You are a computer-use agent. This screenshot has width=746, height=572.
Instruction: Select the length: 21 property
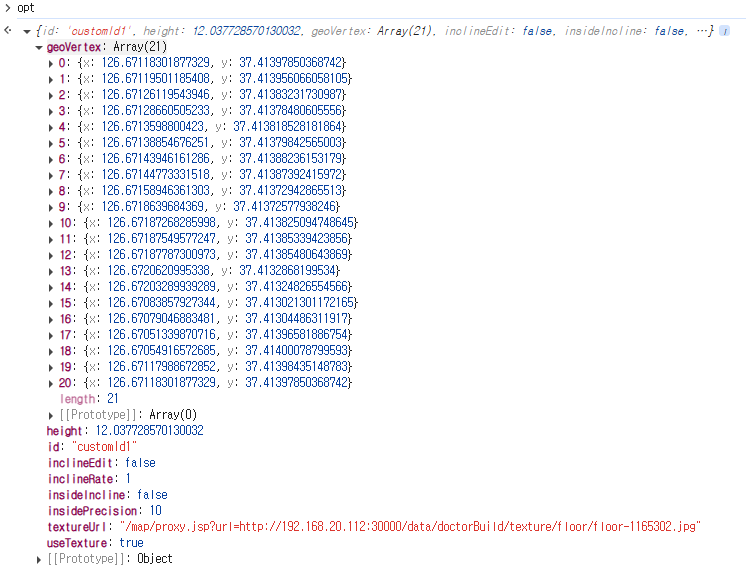coord(89,399)
